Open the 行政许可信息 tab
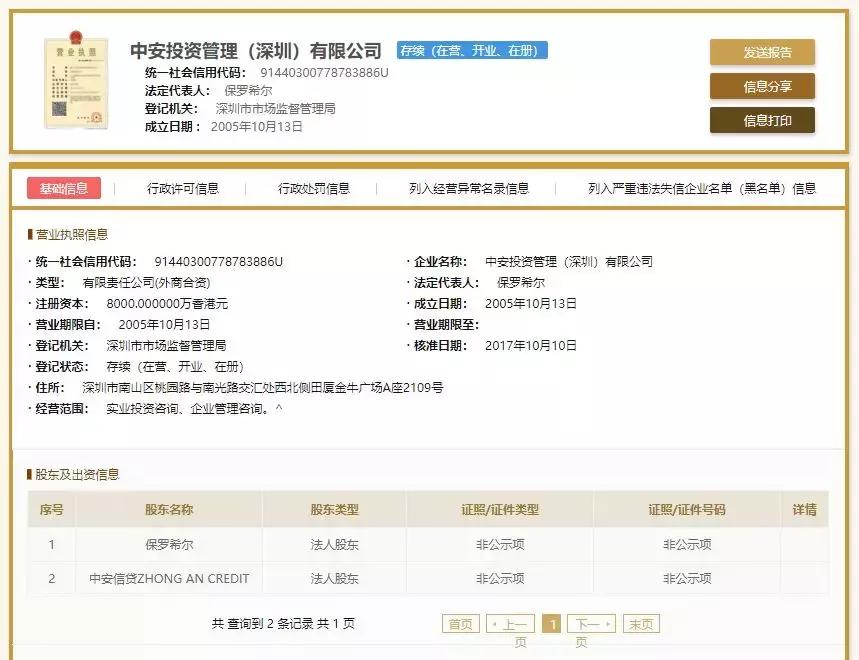The image size is (859, 660). 183,187
